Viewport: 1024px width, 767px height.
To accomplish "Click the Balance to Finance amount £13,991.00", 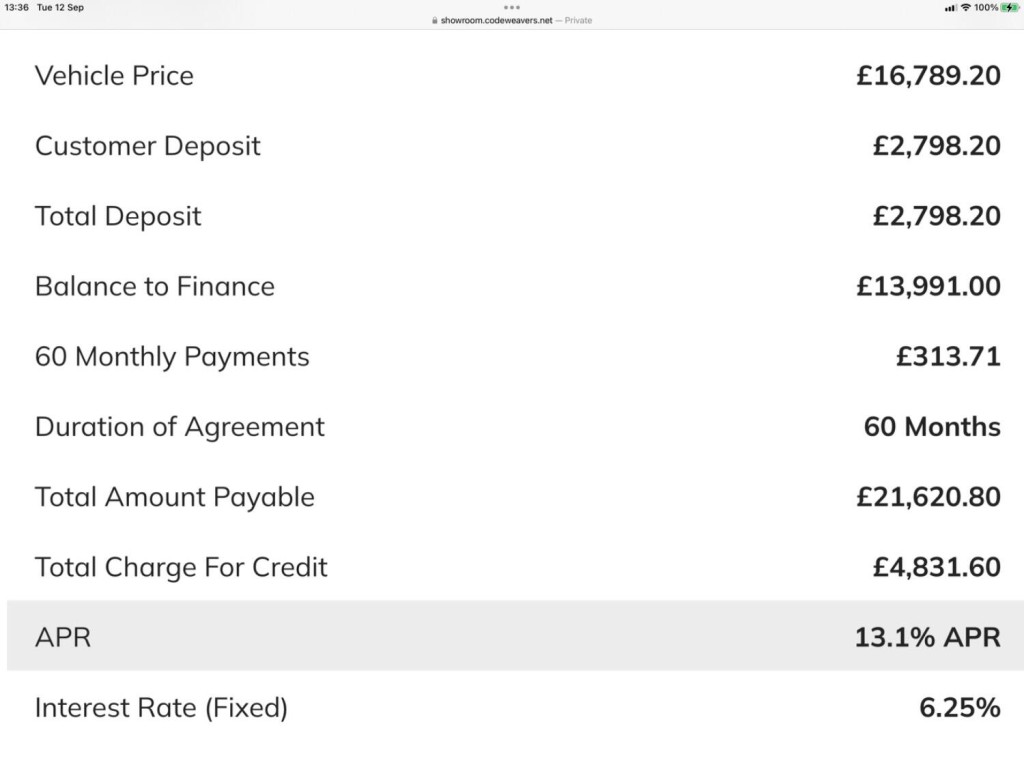I will (x=929, y=286).
